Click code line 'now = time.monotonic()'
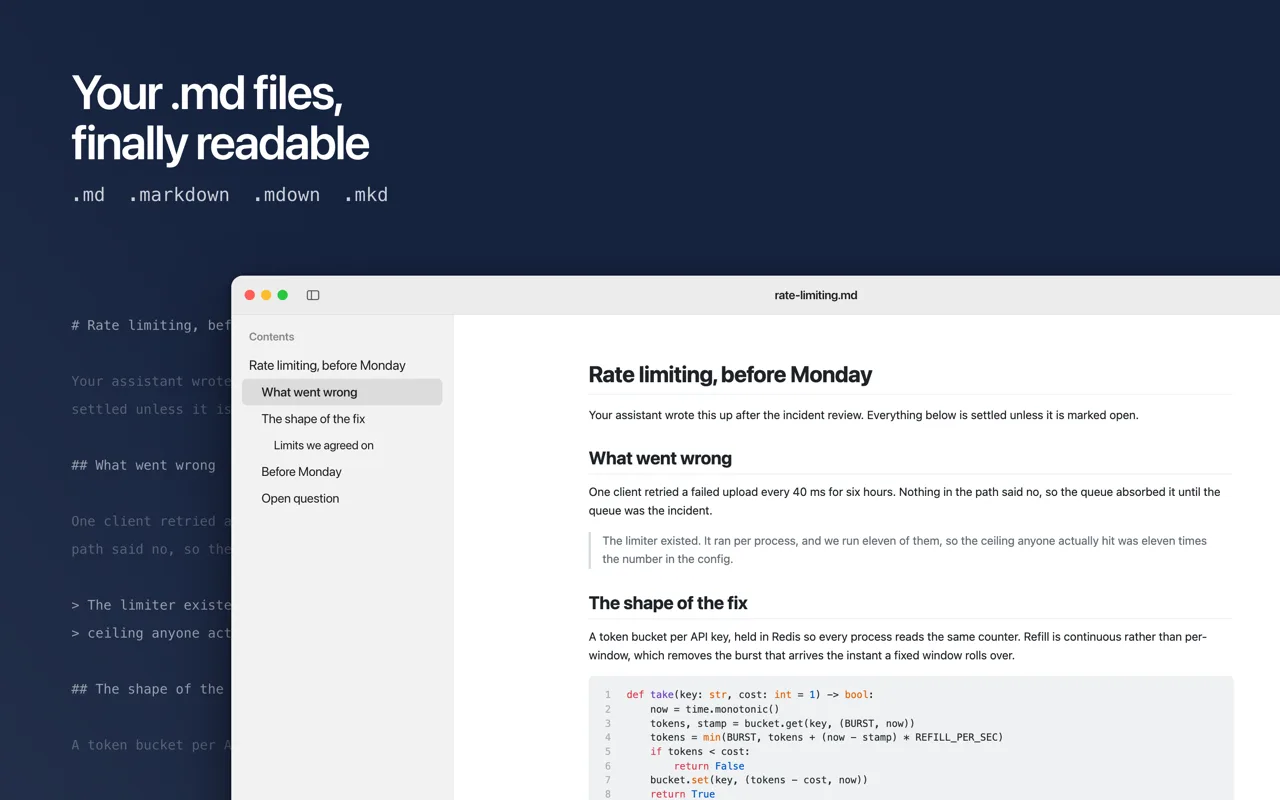 click(x=714, y=709)
